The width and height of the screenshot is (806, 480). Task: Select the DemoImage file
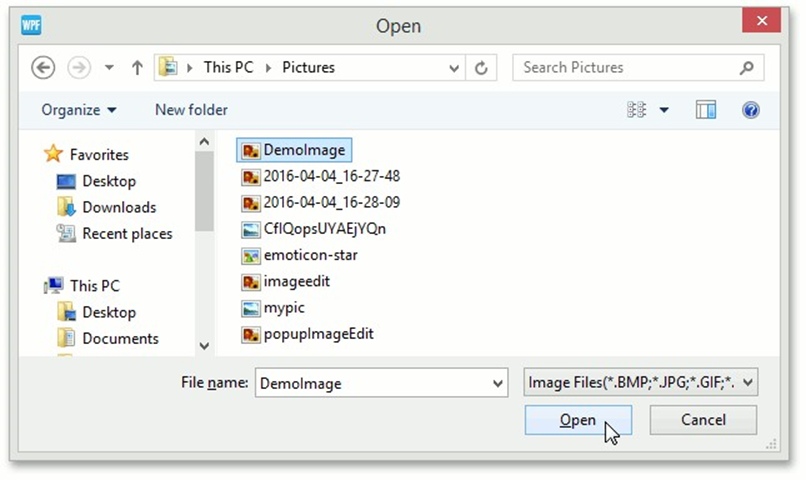(x=294, y=150)
